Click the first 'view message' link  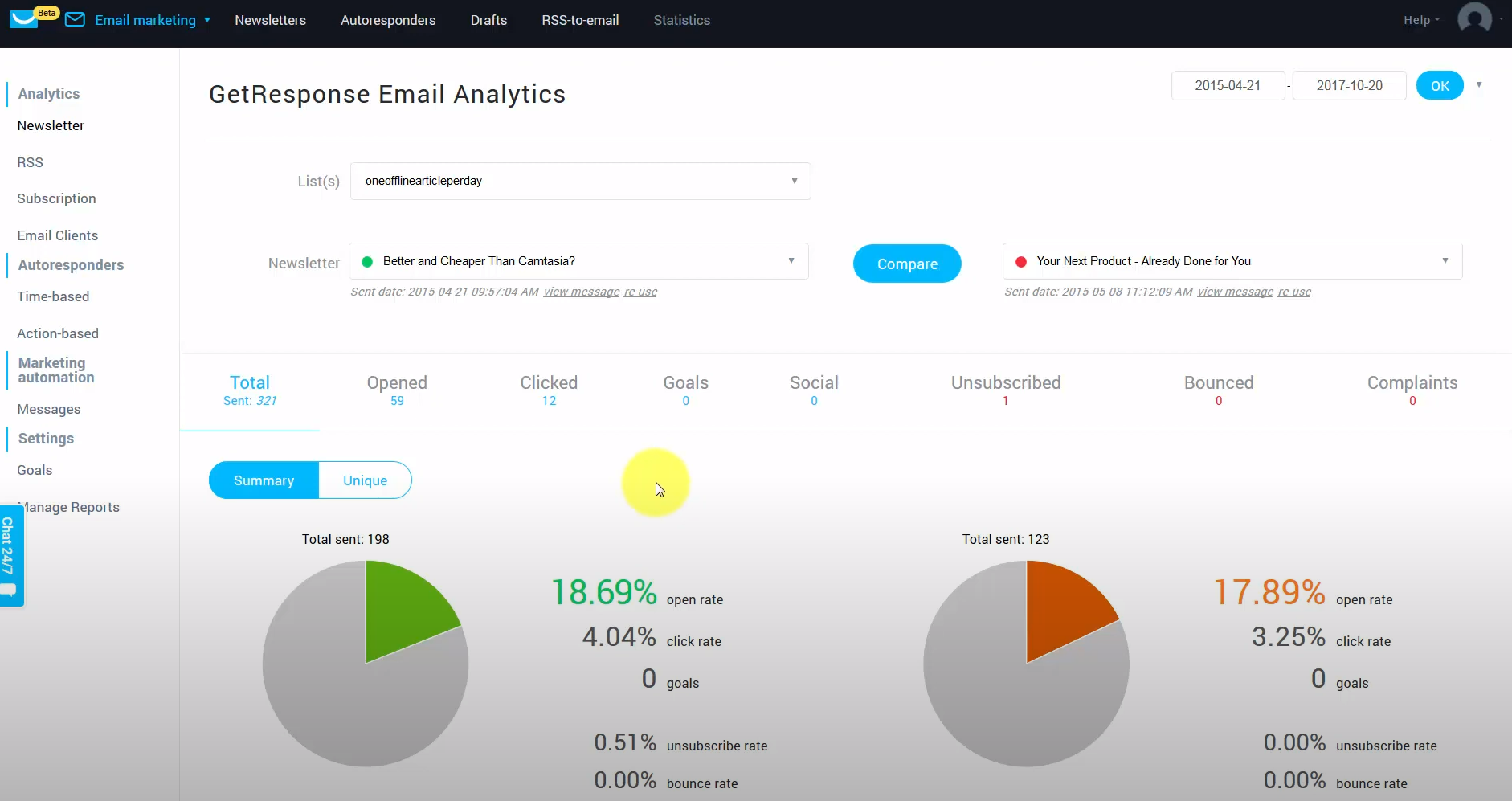pyautogui.click(x=581, y=292)
